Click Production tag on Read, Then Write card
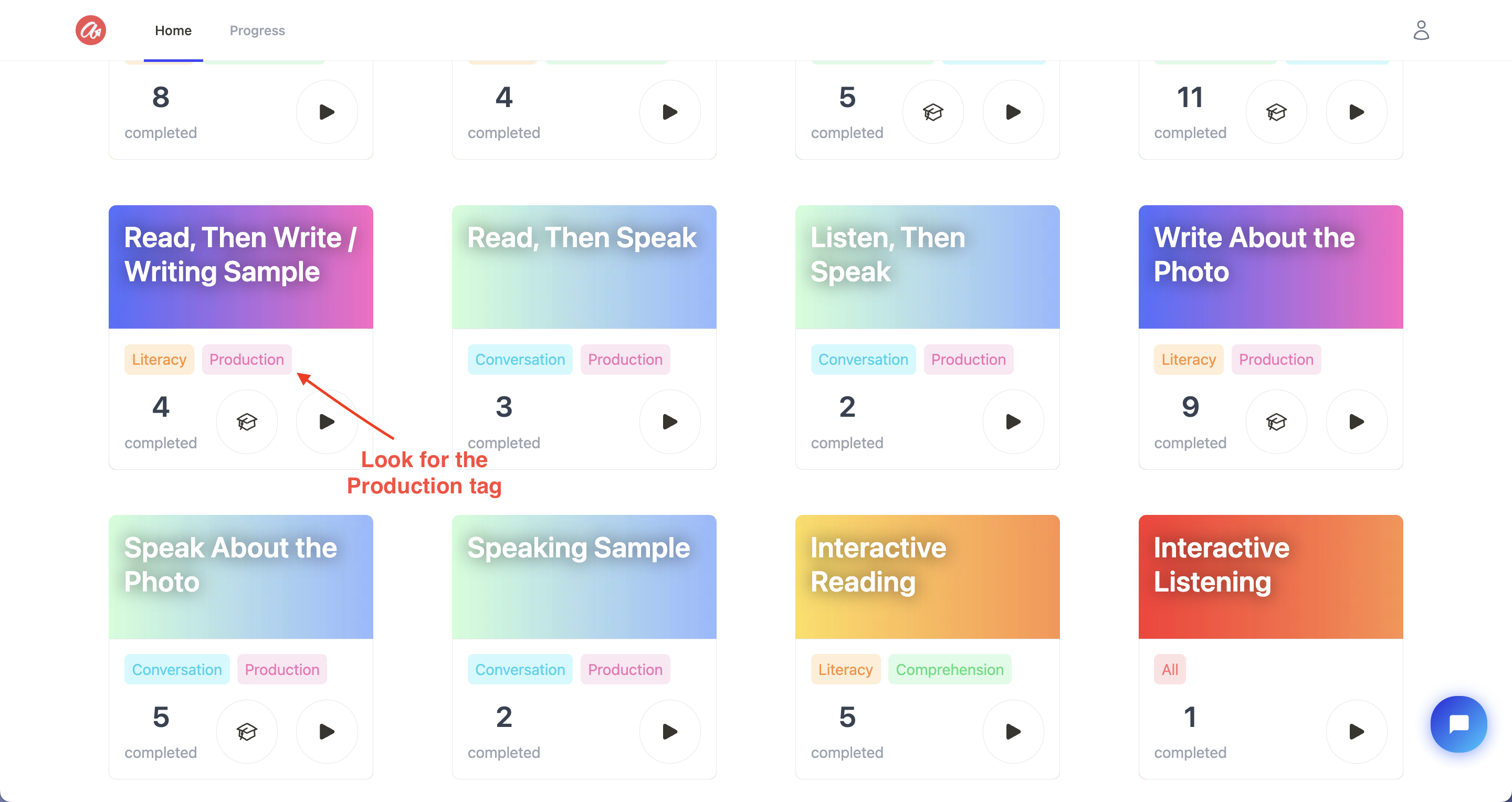1512x802 pixels. (x=247, y=359)
